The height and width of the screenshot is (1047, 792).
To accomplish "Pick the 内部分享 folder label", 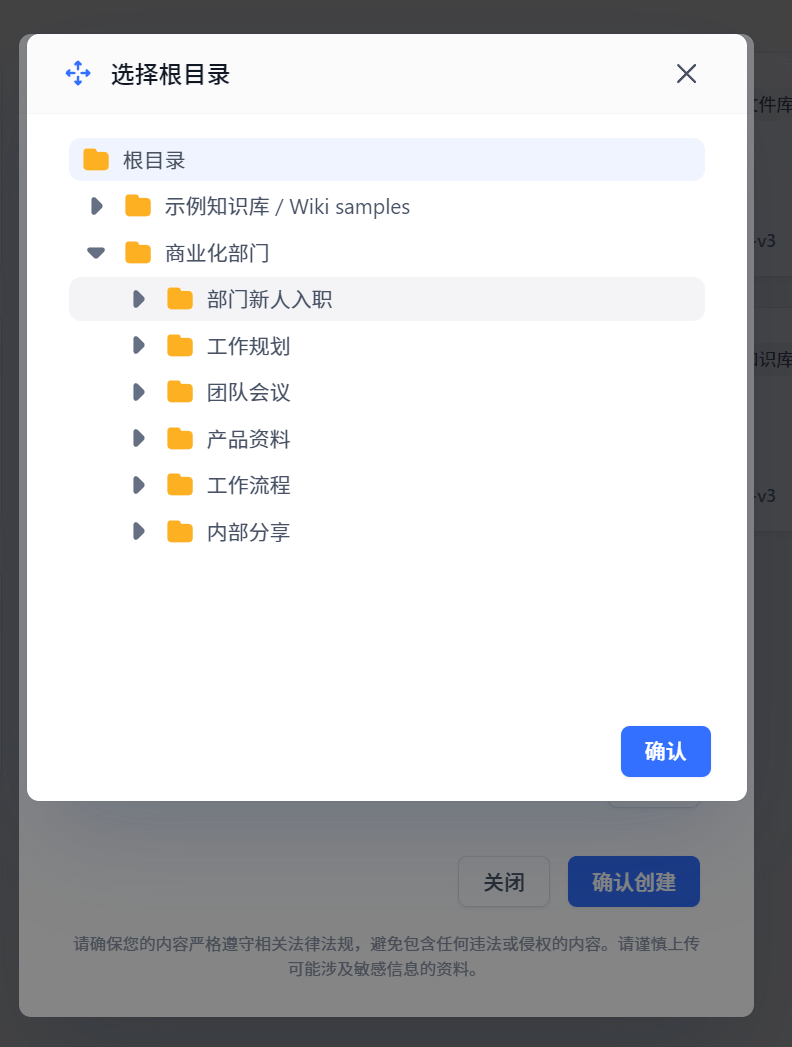I will pos(248,531).
